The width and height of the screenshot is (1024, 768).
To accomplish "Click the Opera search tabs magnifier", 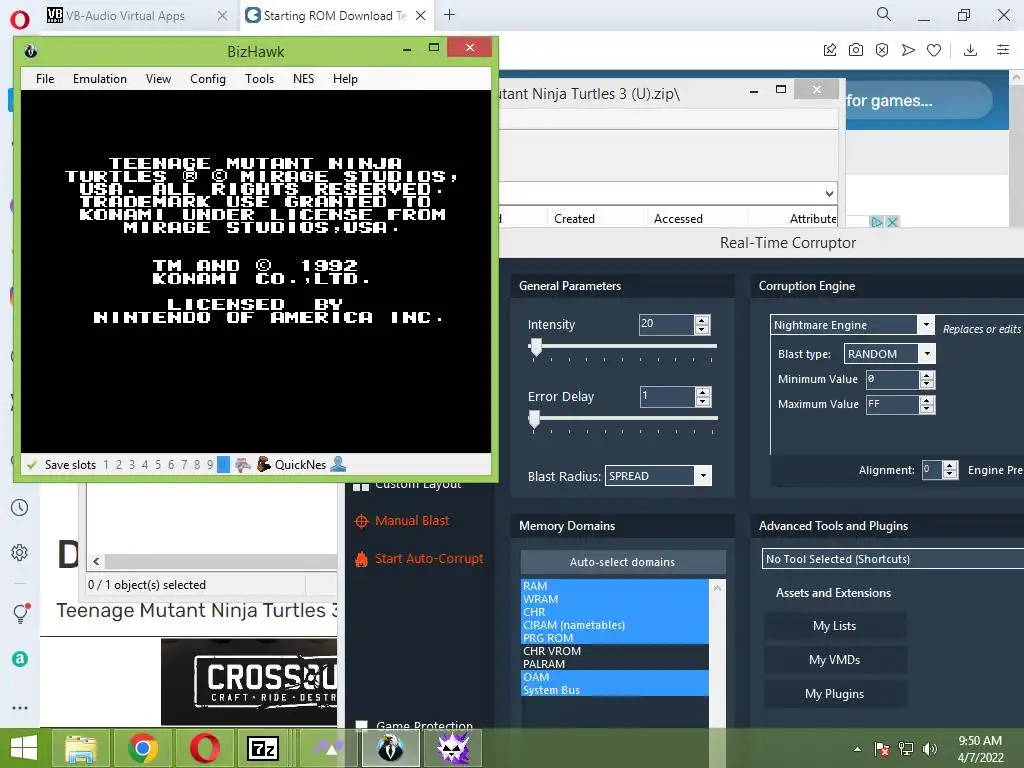I will click(x=884, y=14).
